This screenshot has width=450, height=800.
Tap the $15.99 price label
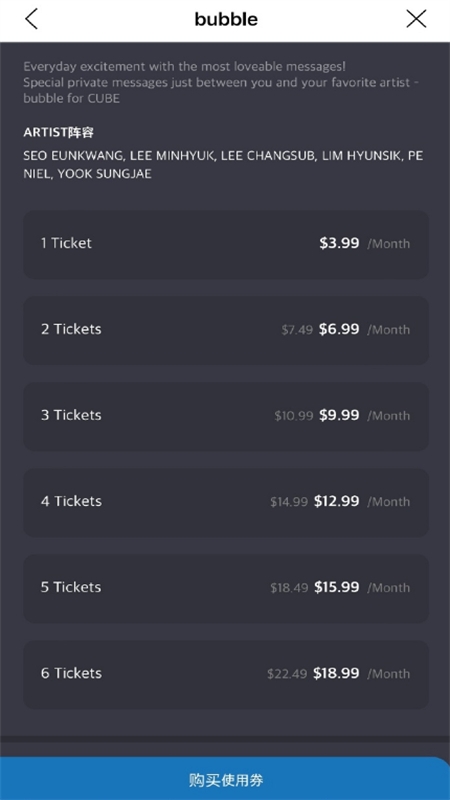tap(337, 587)
